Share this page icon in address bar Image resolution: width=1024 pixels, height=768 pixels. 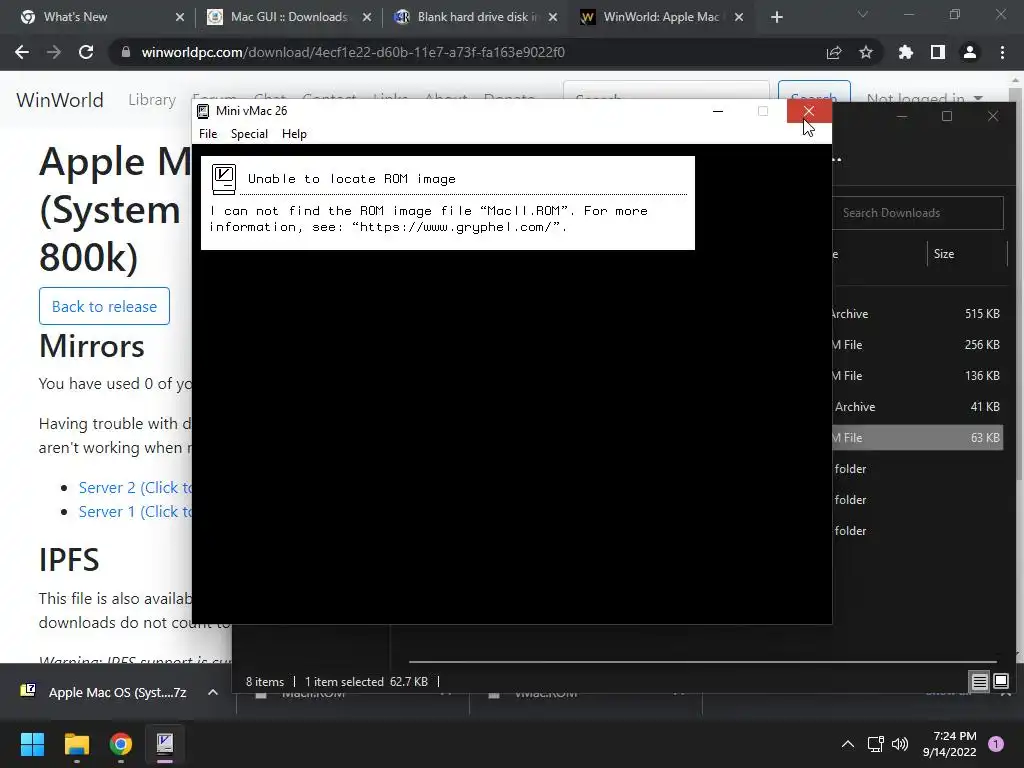coord(834,52)
